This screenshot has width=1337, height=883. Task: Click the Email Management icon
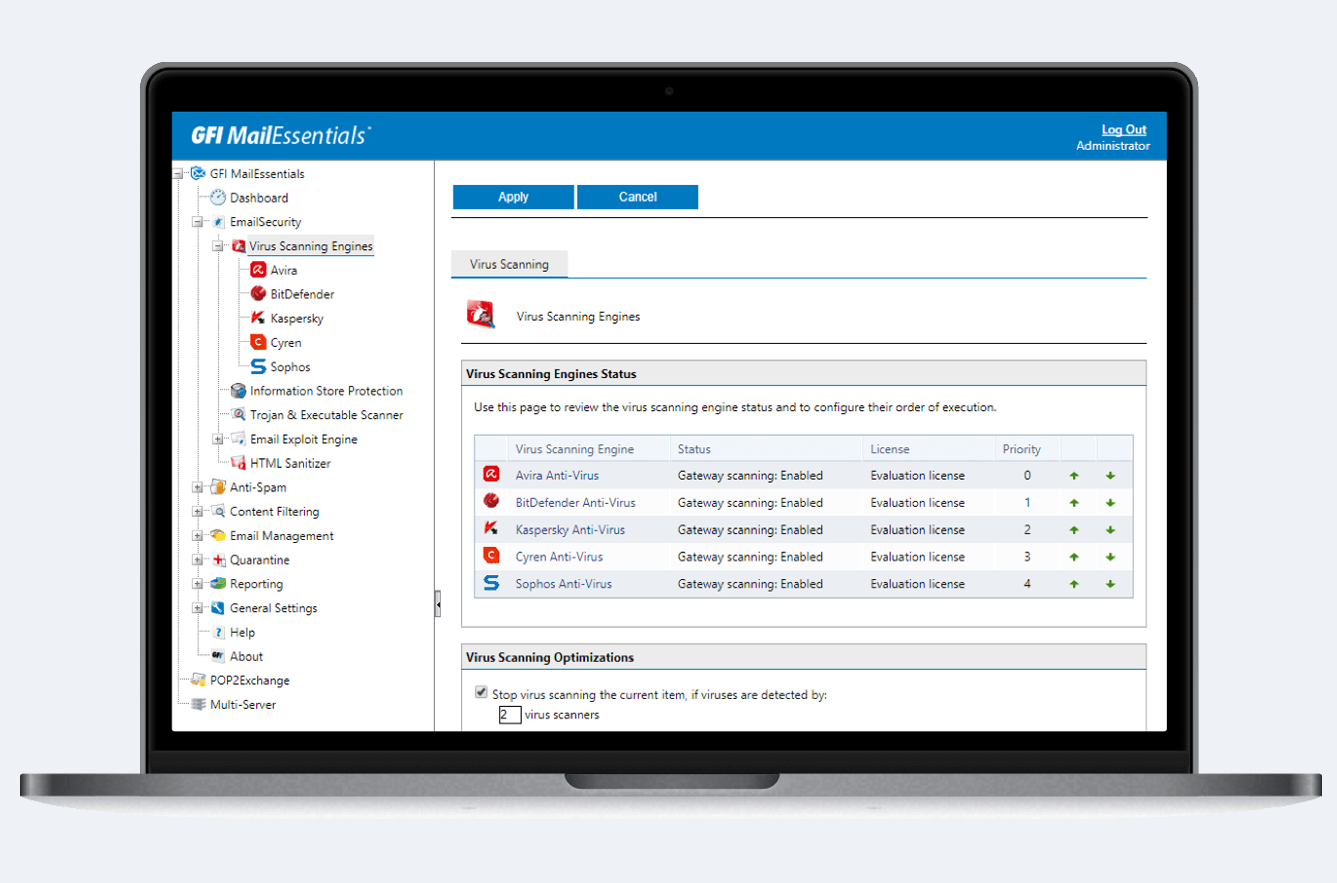click(x=218, y=535)
